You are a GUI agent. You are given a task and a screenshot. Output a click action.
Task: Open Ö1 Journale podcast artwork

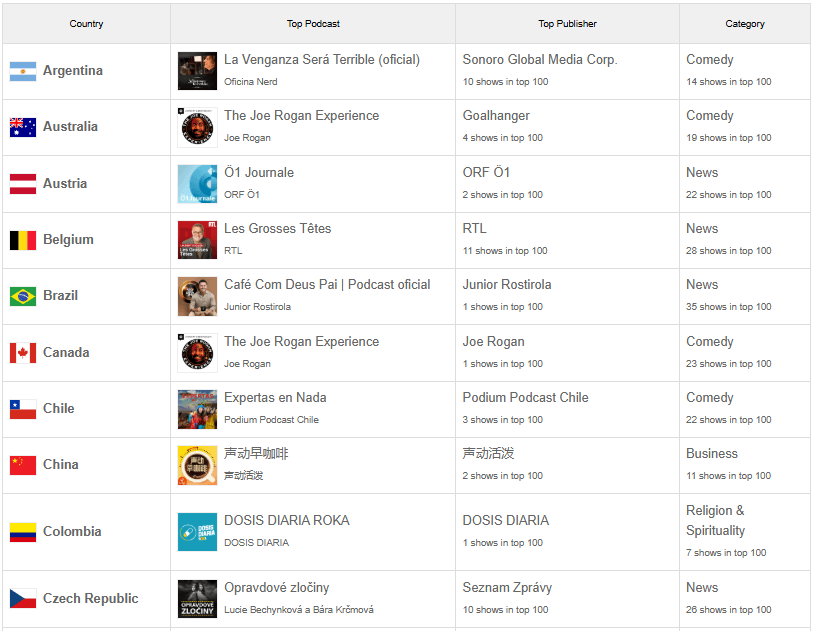tap(197, 184)
